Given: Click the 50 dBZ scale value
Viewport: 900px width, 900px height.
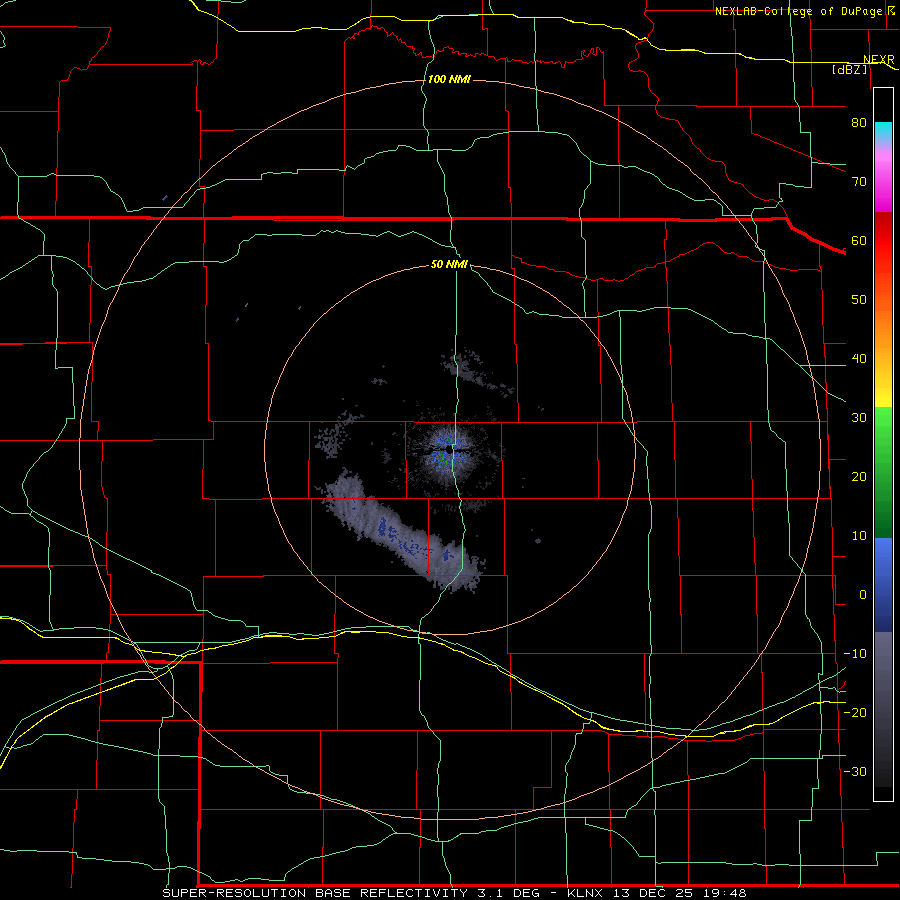Looking at the screenshot, I should tap(859, 300).
